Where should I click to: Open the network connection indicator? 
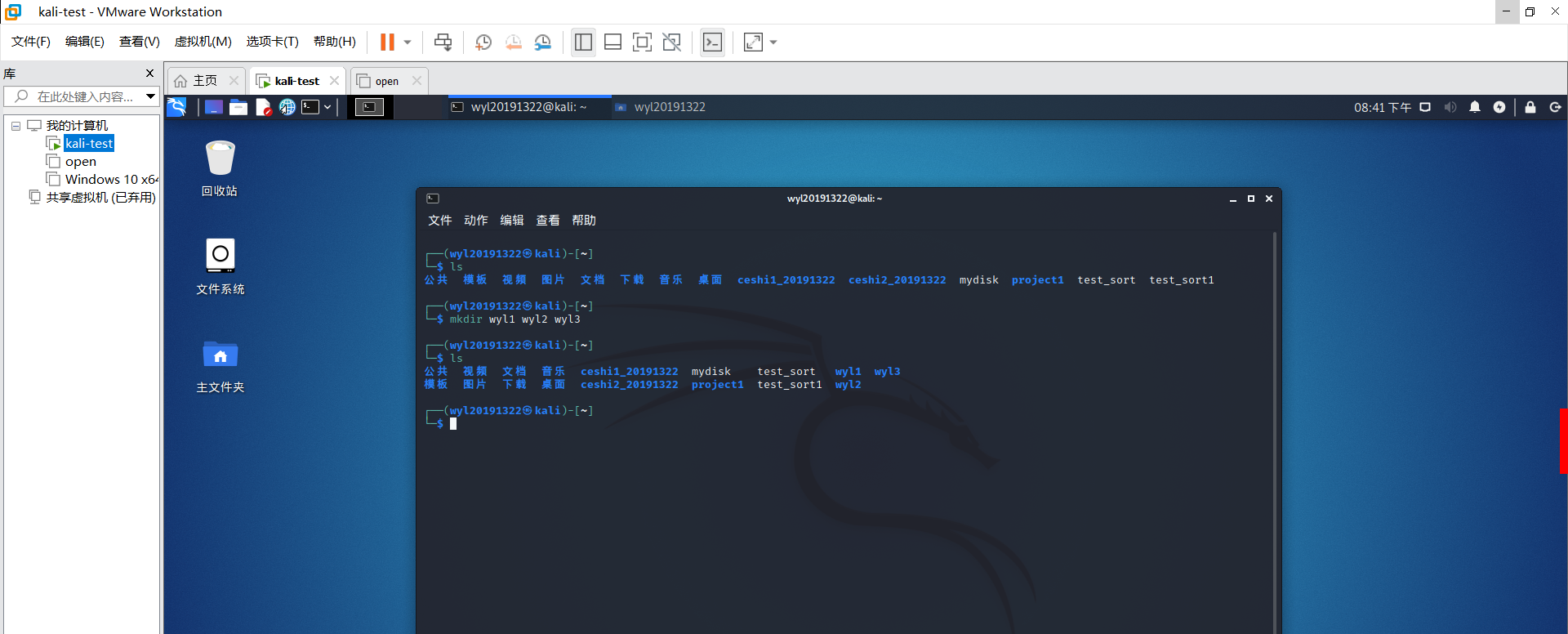1425,107
